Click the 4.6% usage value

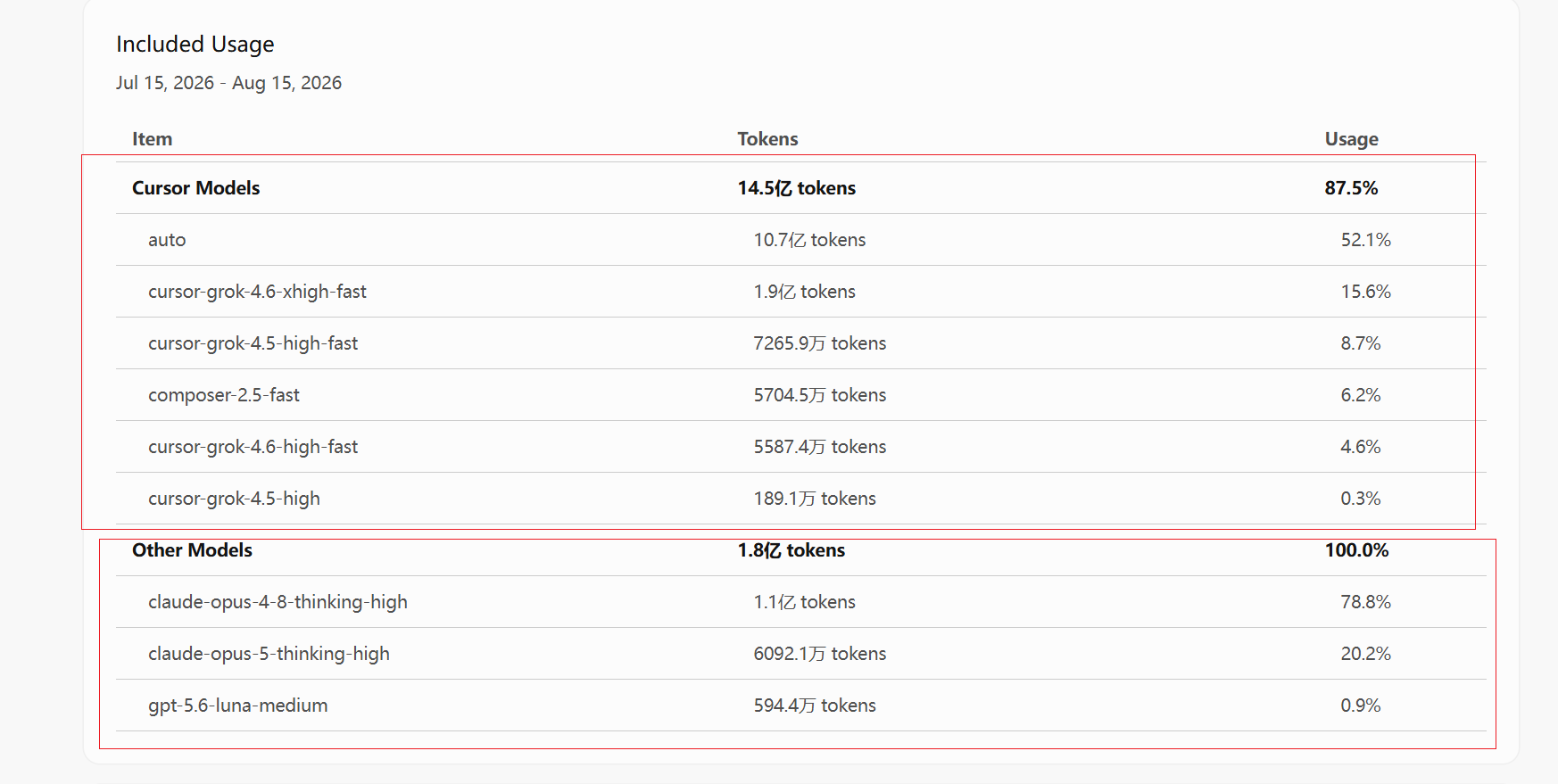click(1360, 447)
